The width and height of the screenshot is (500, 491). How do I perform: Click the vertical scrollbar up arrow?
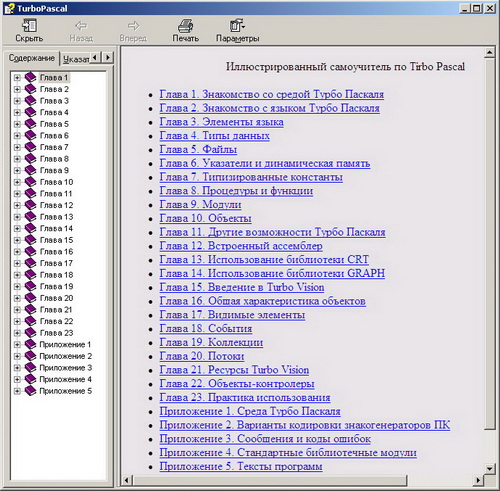(489, 53)
